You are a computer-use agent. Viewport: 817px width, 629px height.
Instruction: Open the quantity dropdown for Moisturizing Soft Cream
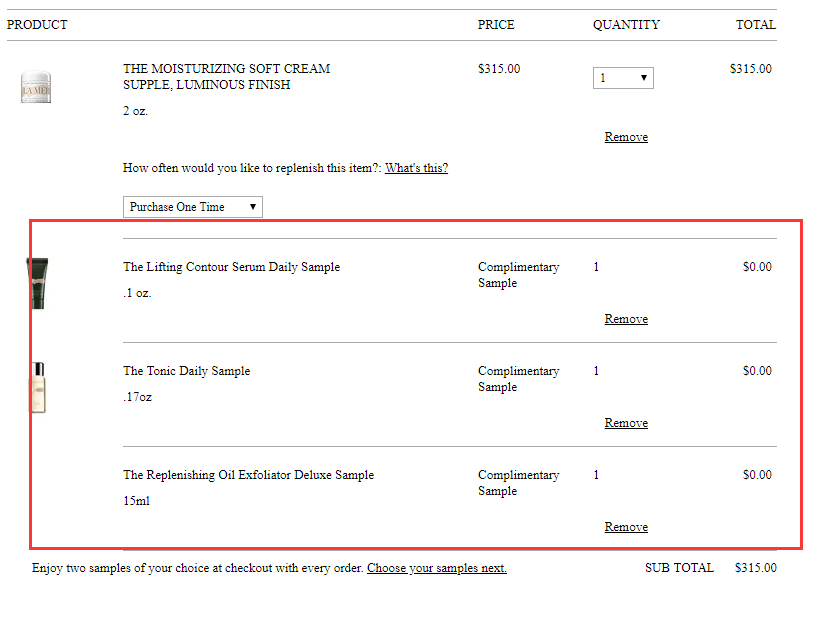click(x=623, y=78)
